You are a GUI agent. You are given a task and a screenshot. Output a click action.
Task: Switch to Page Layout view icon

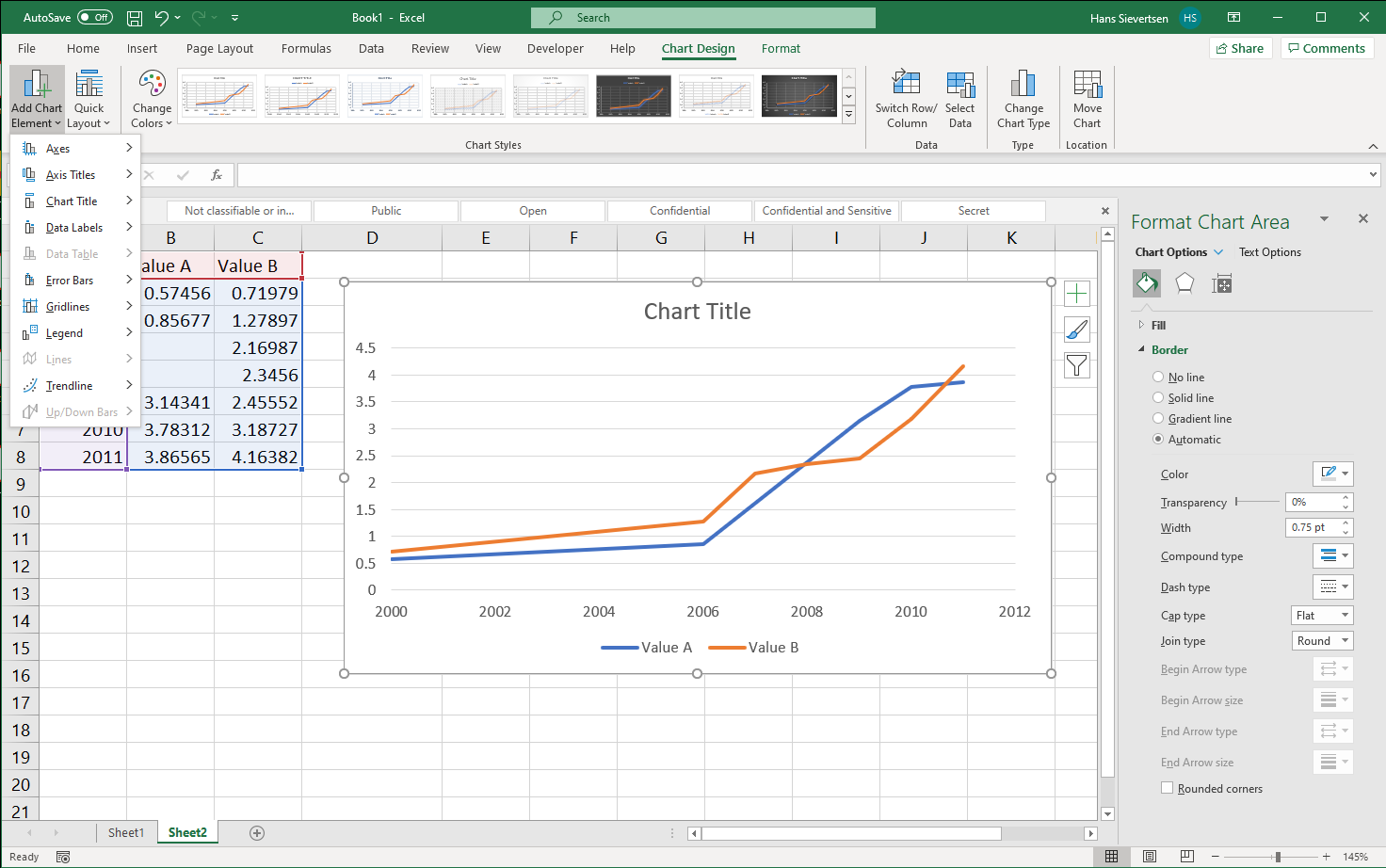click(1150, 856)
